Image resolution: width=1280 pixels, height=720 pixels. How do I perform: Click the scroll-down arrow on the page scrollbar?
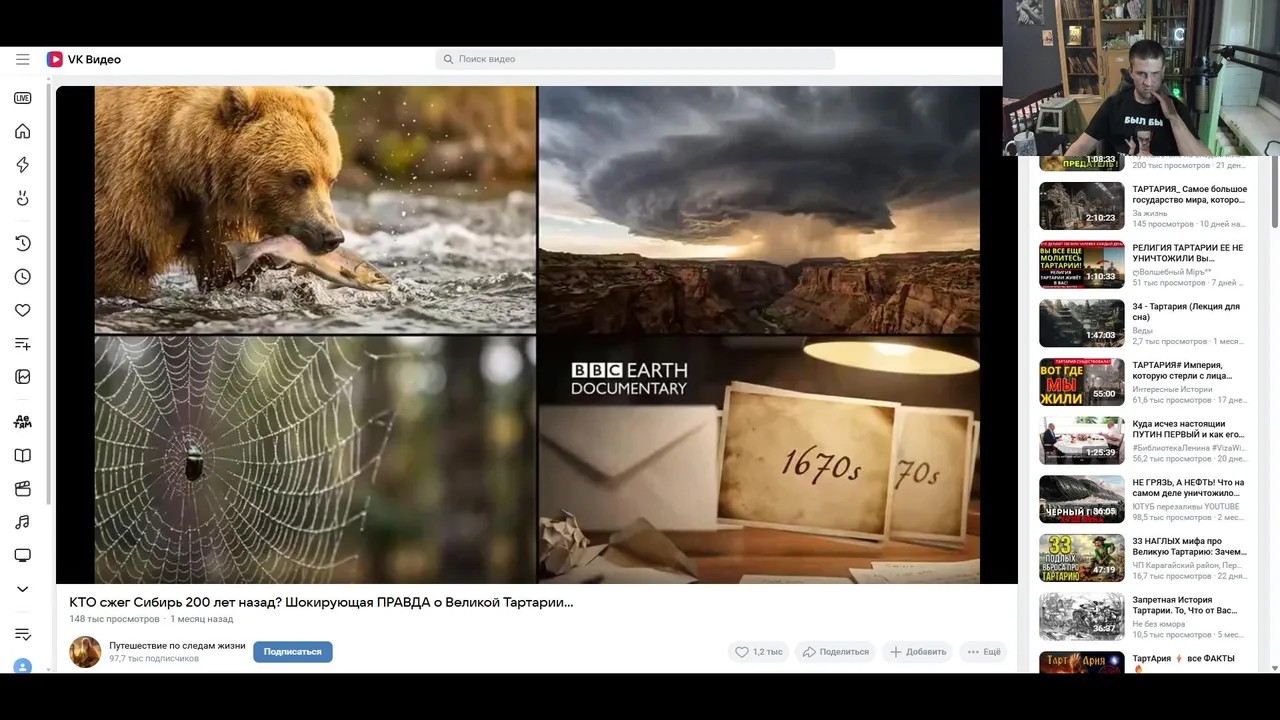[1274, 667]
